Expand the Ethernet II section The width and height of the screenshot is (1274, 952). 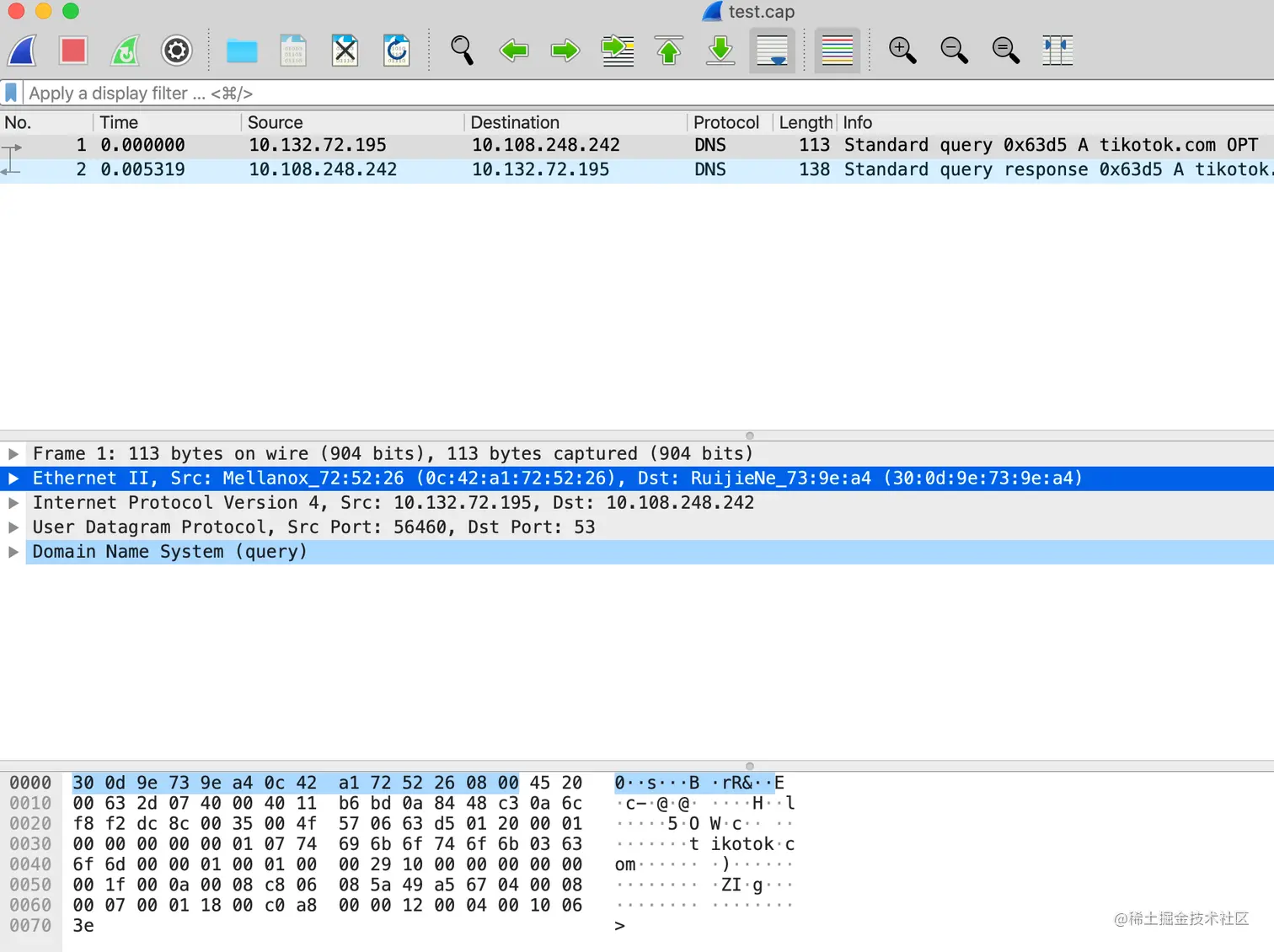pyautogui.click(x=13, y=478)
